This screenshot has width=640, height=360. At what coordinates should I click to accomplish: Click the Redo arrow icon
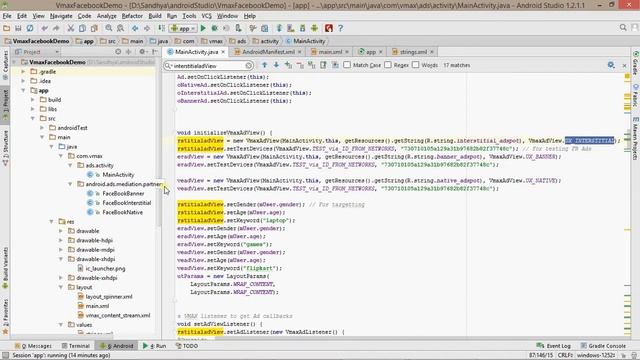56,28
